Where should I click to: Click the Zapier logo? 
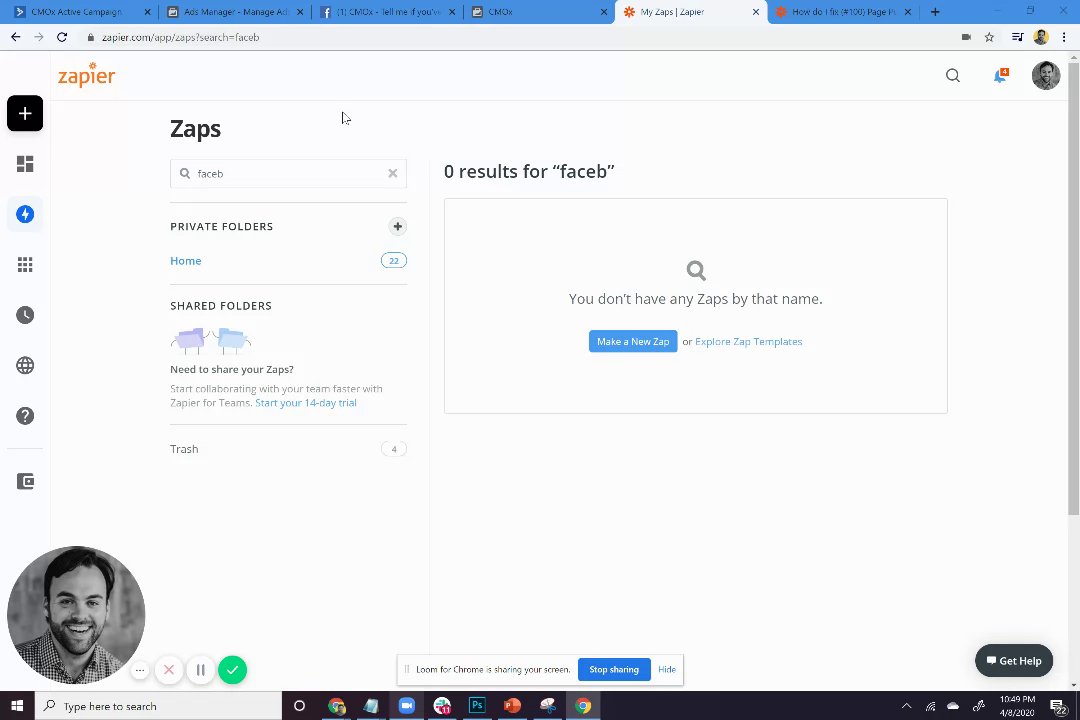(x=86, y=75)
